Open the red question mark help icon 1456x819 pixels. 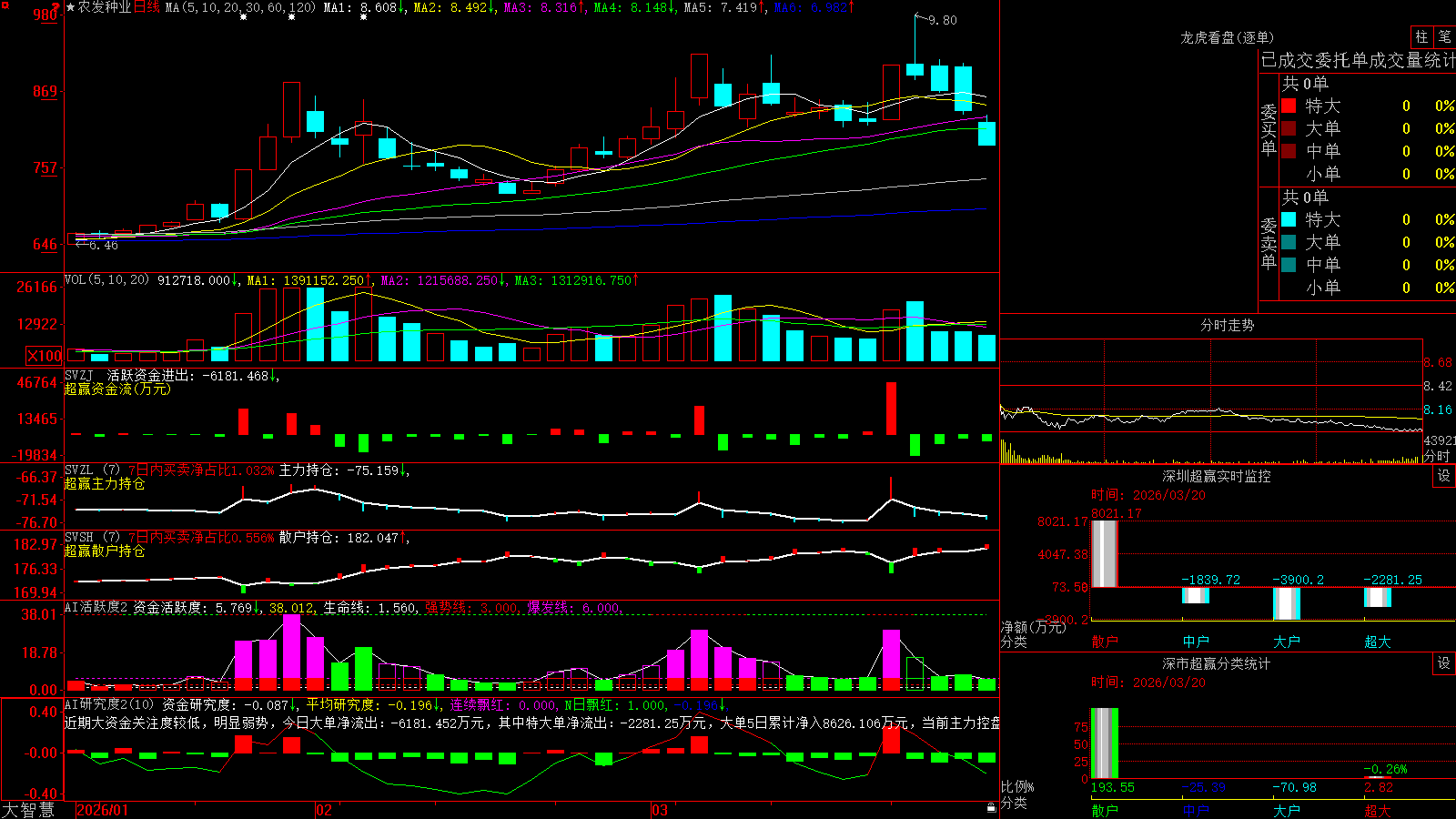pos(56,7)
